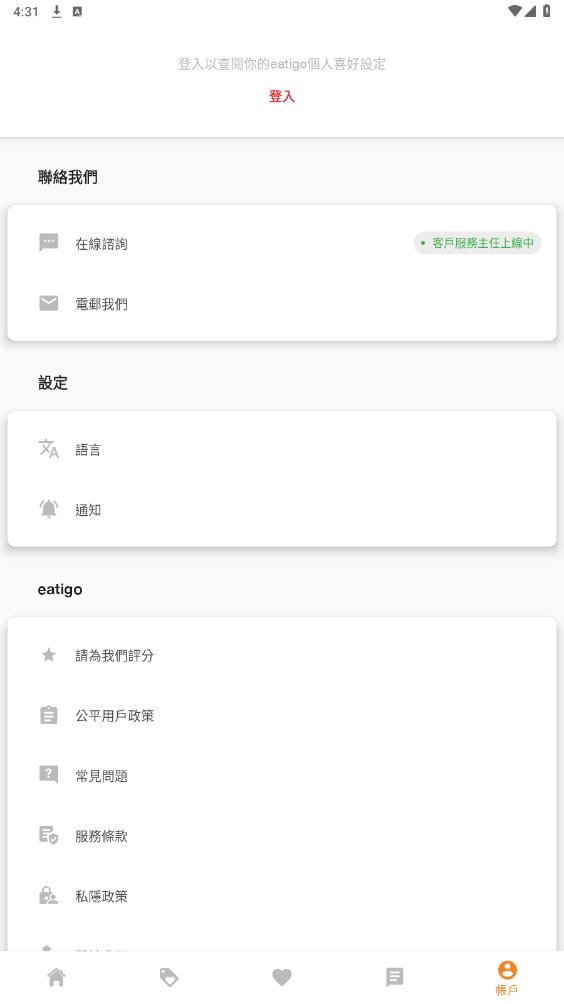564x1004 pixels.
Task: Tap the question mark icon for 常見問題
Action: (x=49, y=775)
